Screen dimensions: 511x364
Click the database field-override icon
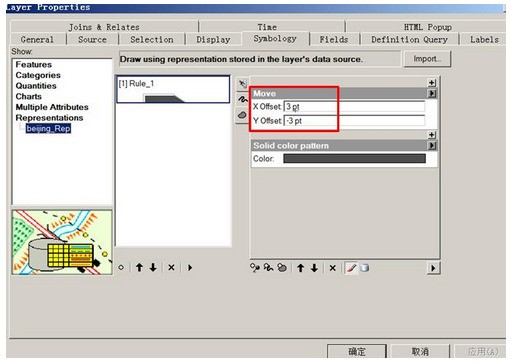tap(364, 268)
